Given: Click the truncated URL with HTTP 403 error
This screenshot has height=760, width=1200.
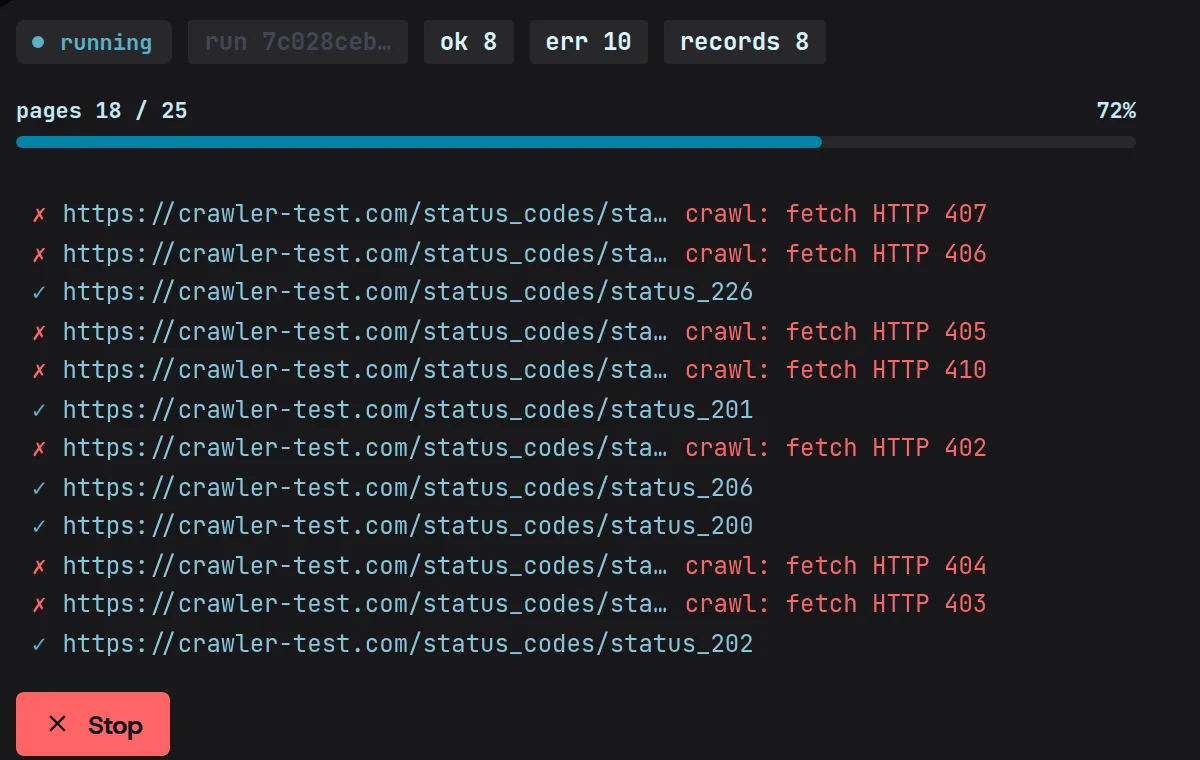Looking at the screenshot, I should [x=365, y=604].
